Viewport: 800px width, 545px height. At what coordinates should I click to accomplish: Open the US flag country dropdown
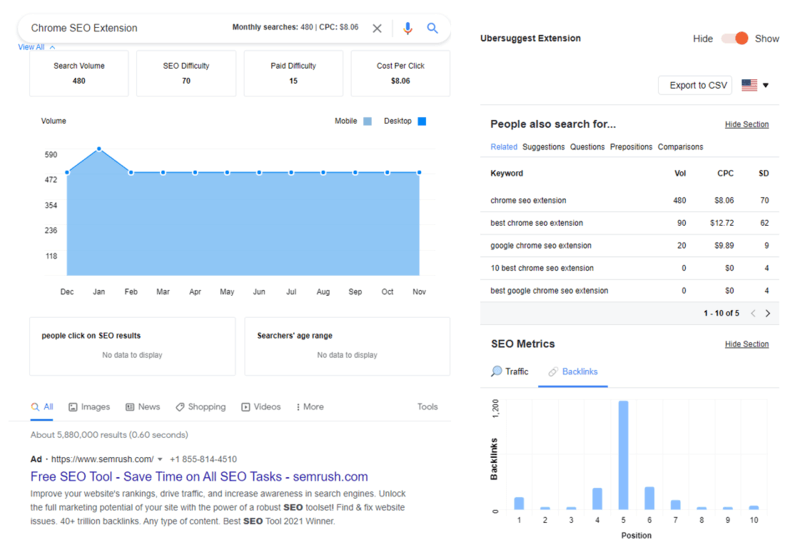pos(755,86)
